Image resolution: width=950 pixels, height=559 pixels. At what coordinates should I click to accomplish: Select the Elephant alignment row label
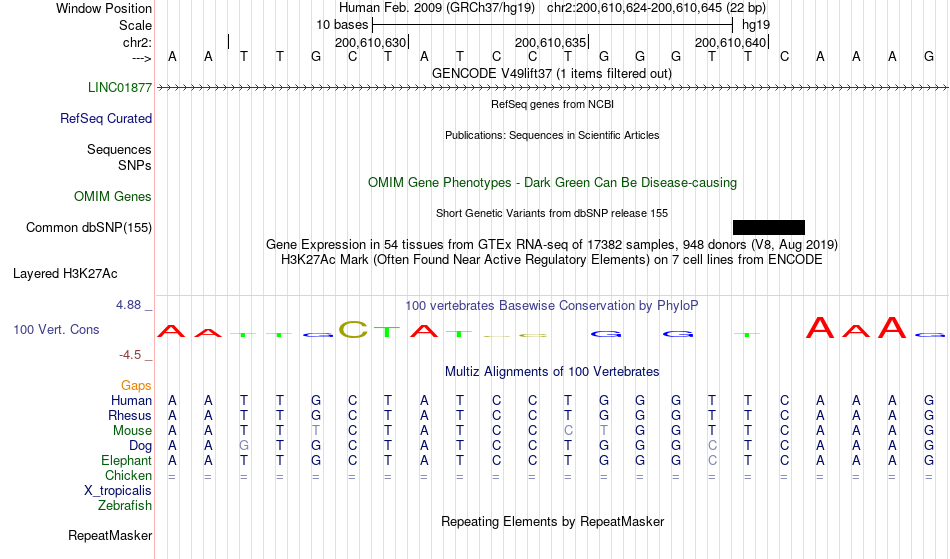coord(127,461)
